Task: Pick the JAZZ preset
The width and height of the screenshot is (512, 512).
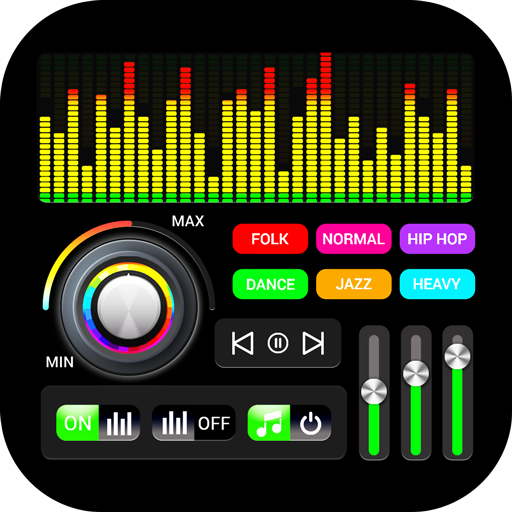Action: (x=354, y=284)
